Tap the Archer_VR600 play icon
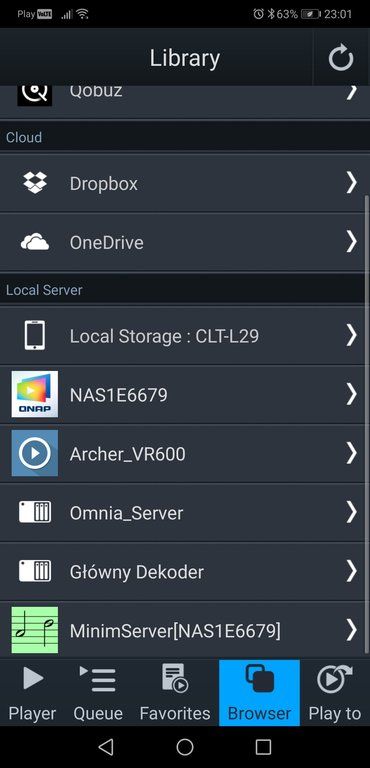The height and width of the screenshot is (768, 370). tap(35, 454)
